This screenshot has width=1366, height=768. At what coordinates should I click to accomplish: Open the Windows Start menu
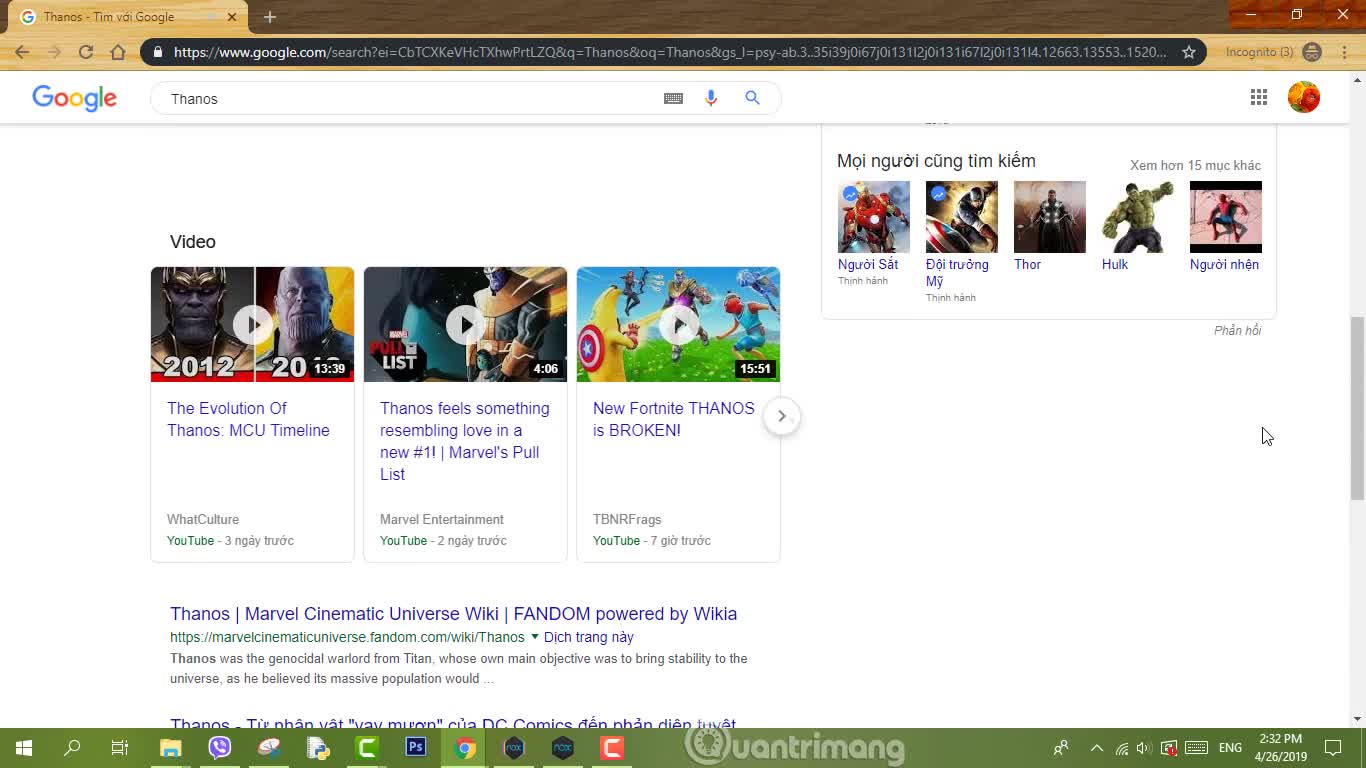[x=24, y=748]
